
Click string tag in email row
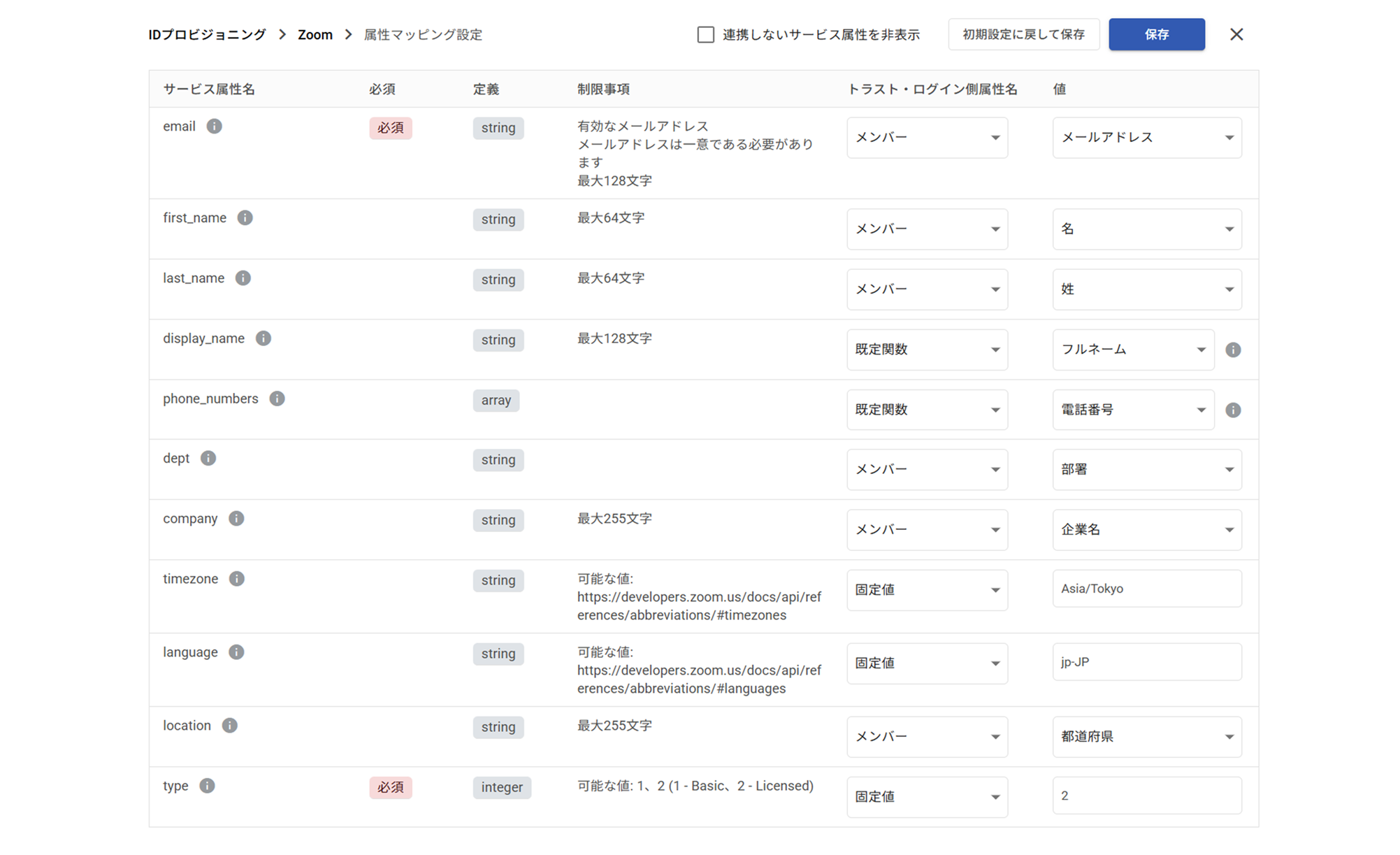coord(498,128)
